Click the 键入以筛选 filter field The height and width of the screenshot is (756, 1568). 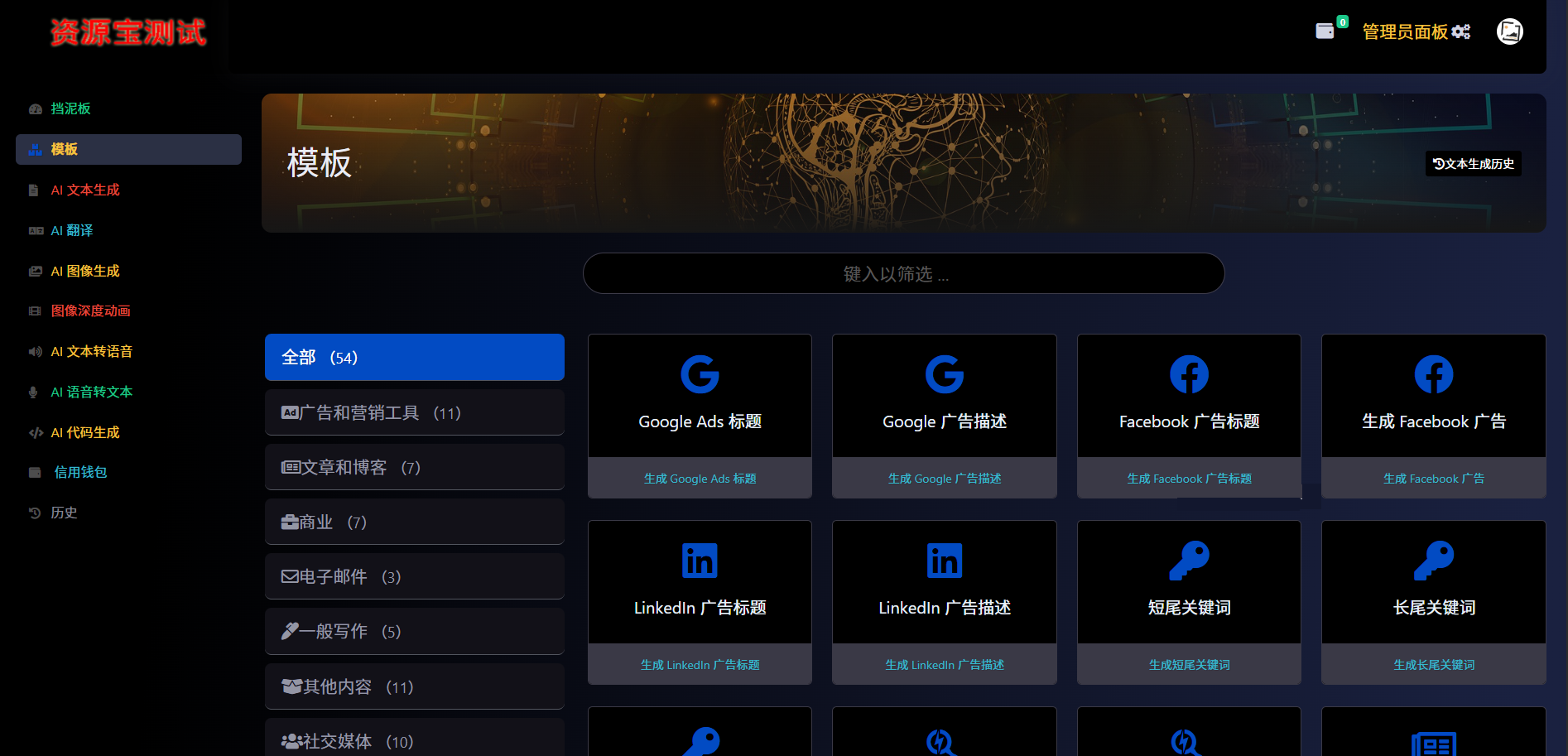(x=903, y=274)
